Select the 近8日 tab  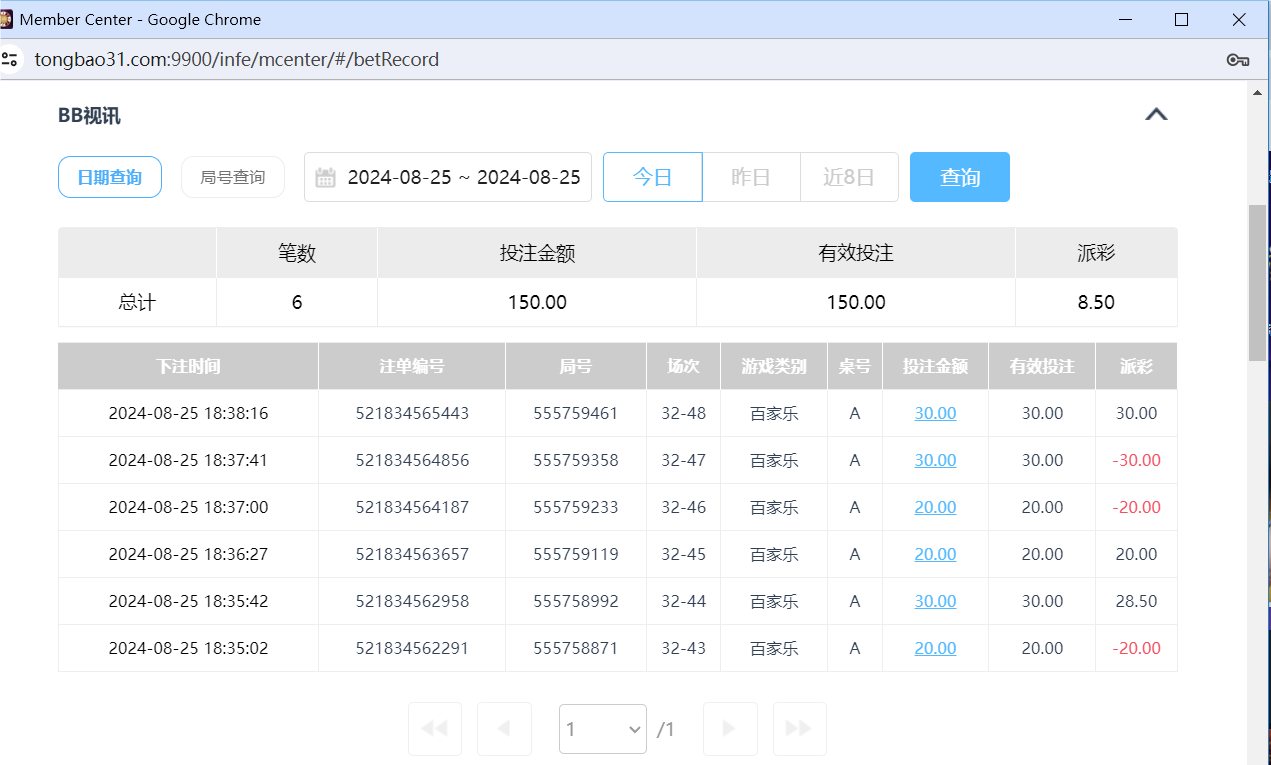pyautogui.click(x=848, y=176)
